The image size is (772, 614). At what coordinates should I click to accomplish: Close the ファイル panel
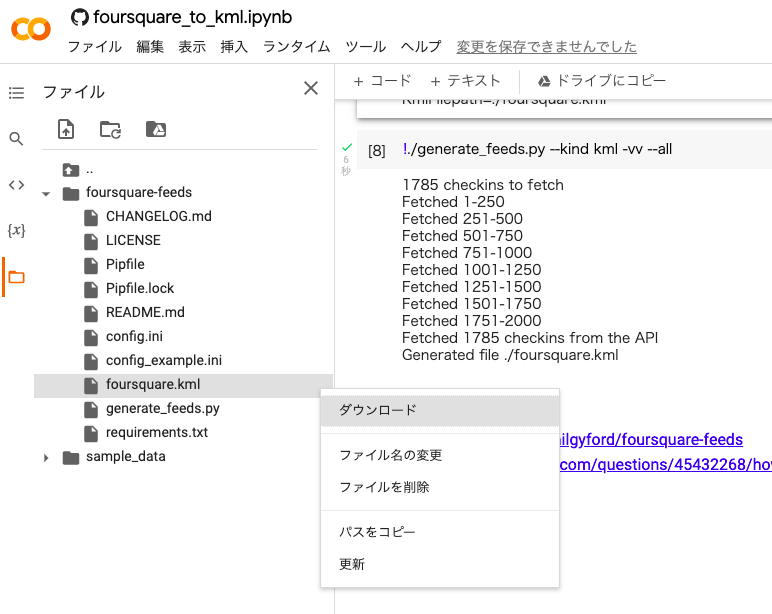(311, 88)
